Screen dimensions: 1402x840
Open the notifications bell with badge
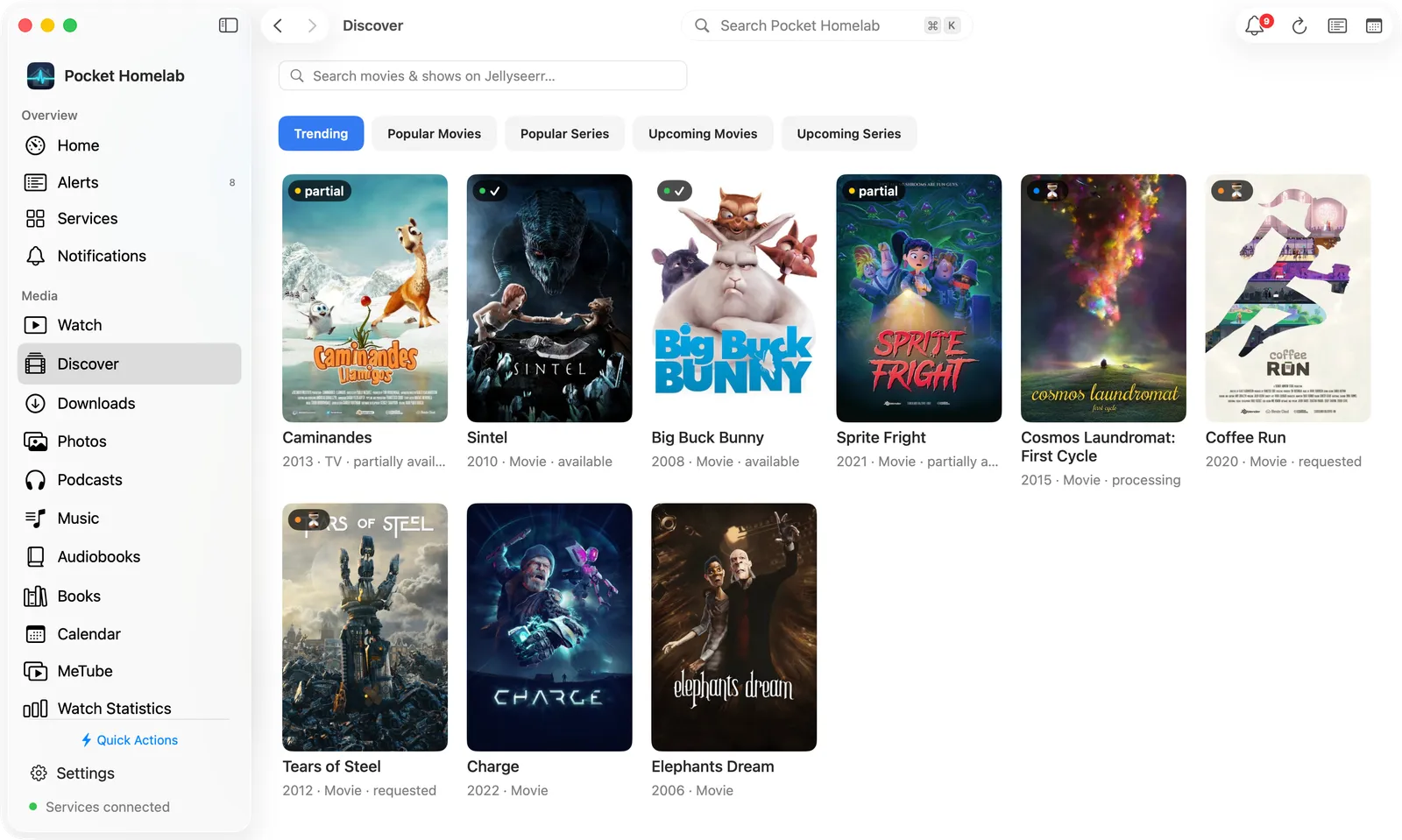pyautogui.click(x=1257, y=25)
